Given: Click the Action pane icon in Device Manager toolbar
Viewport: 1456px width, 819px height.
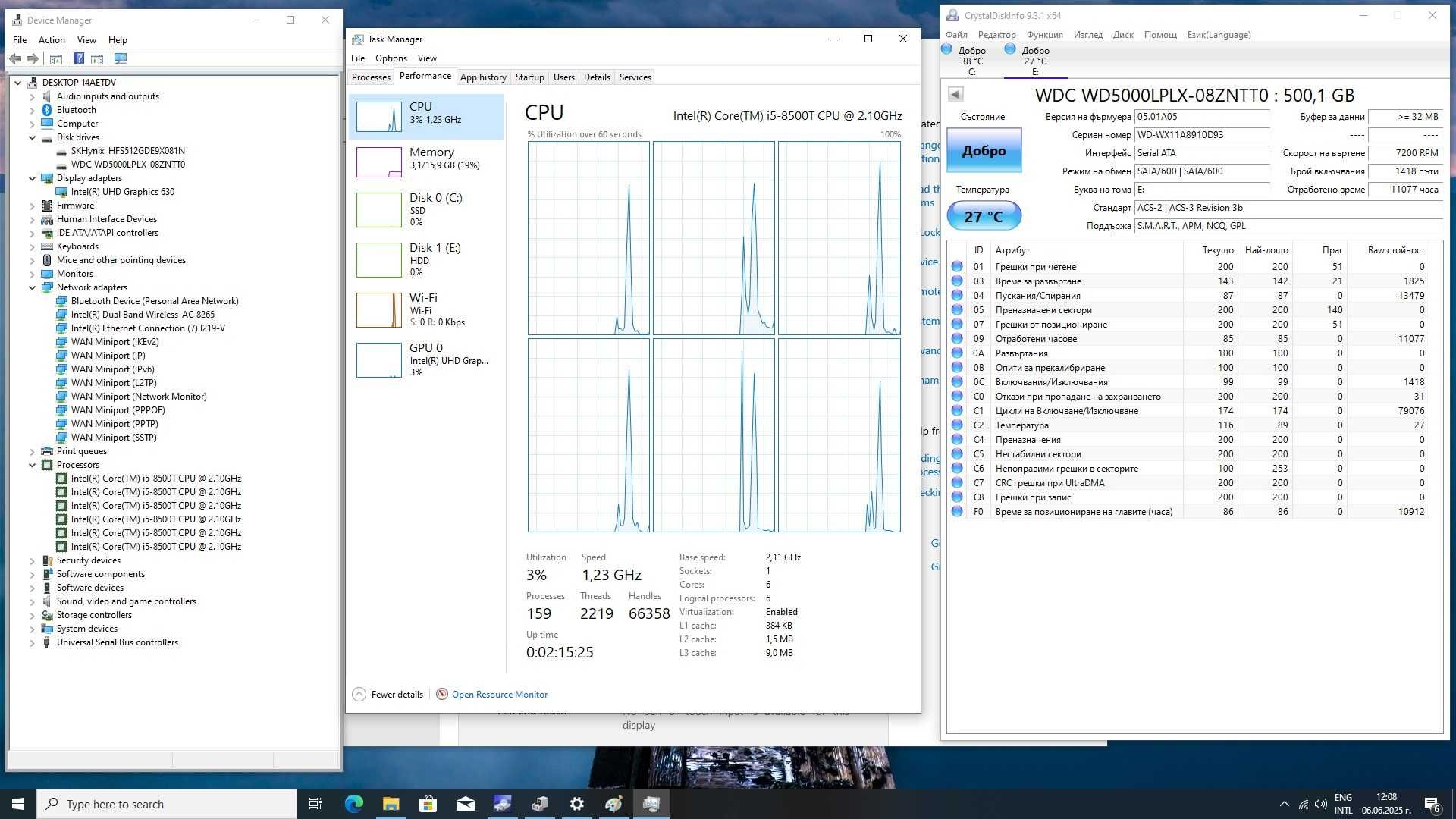Looking at the screenshot, I should pyautogui.click(x=97, y=58).
